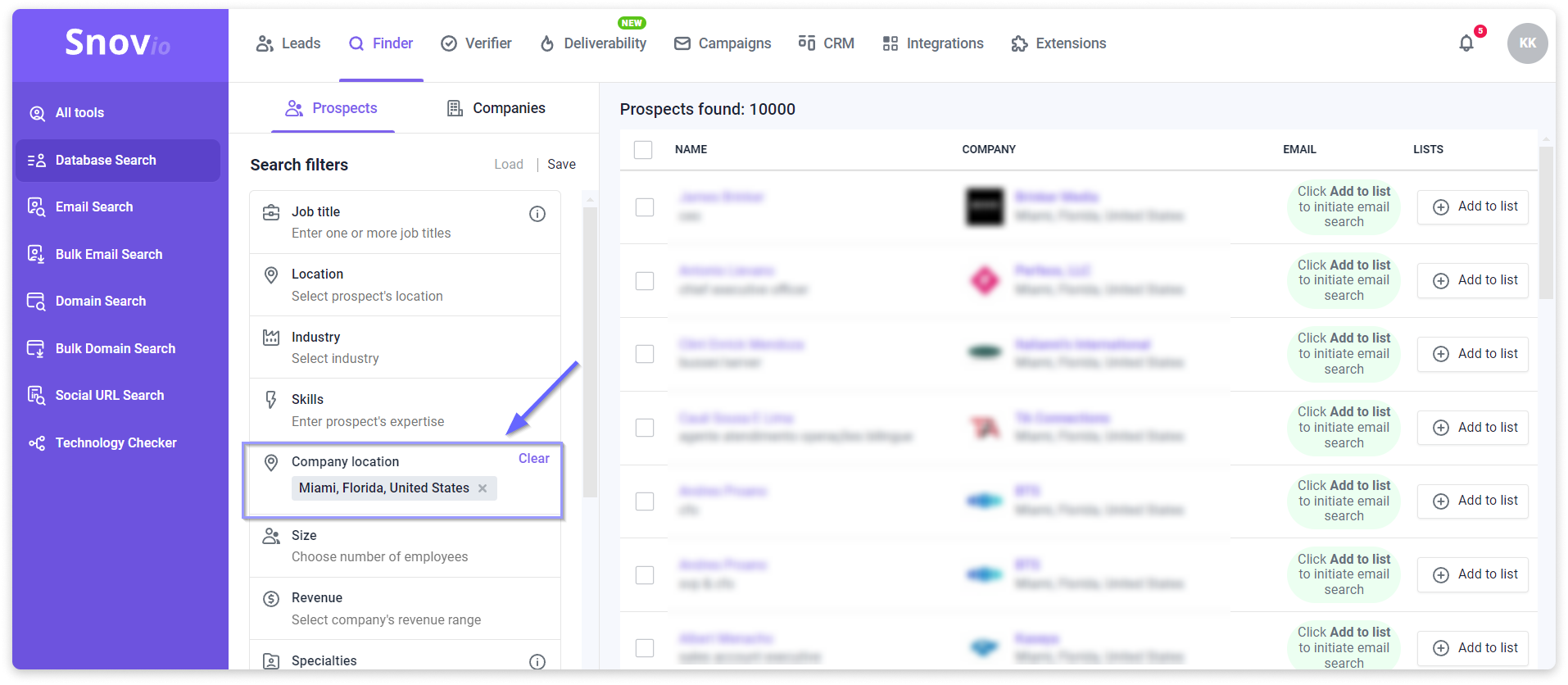This screenshot has width=1568, height=685.
Task: Open the KK user avatar menu
Action: pos(1527,43)
